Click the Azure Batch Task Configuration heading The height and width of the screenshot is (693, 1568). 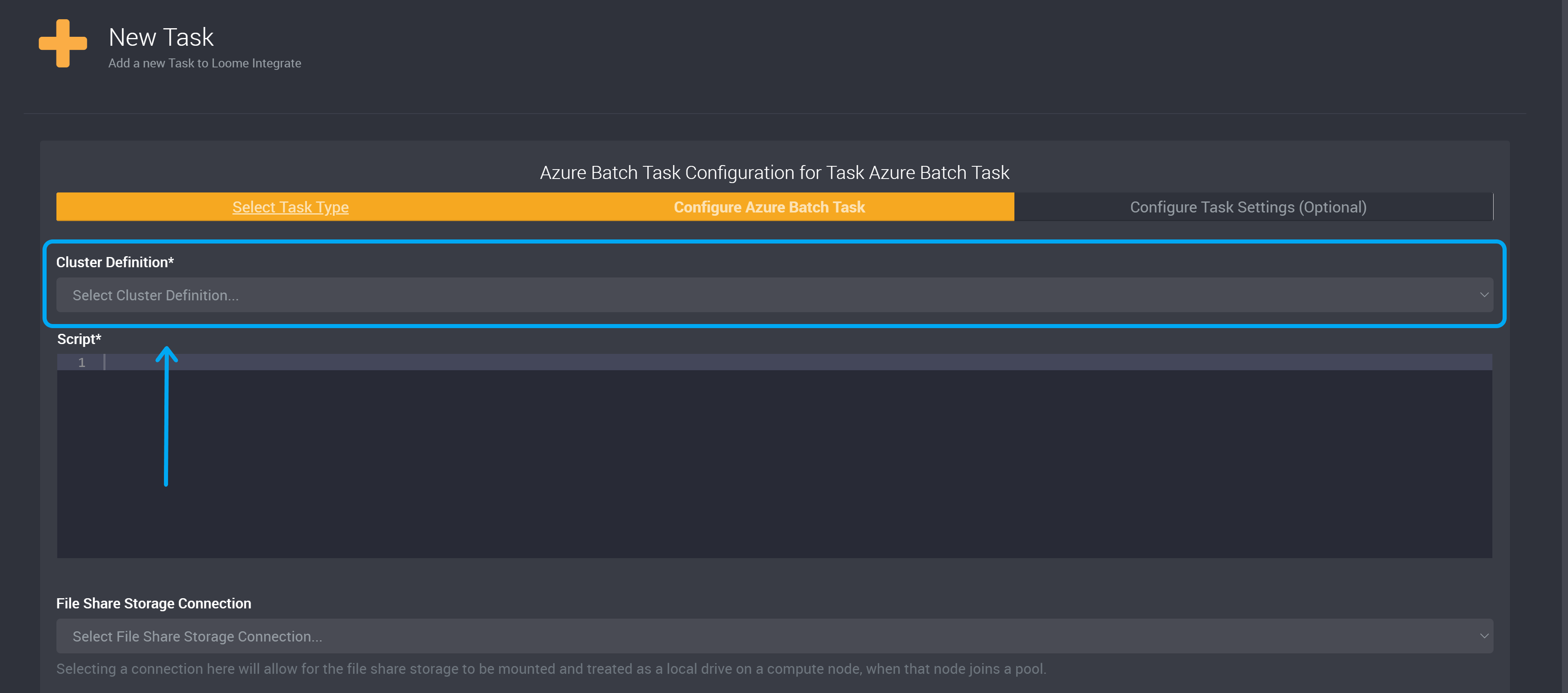(x=774, y=173)
